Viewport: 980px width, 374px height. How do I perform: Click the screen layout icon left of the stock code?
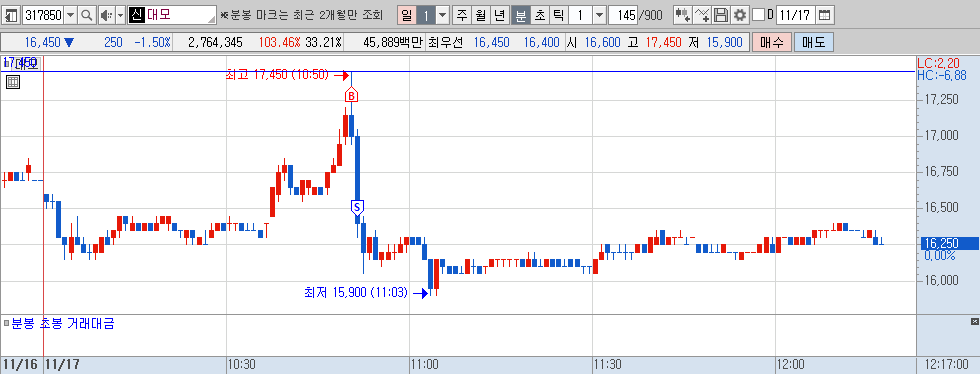tap(11, 15)
